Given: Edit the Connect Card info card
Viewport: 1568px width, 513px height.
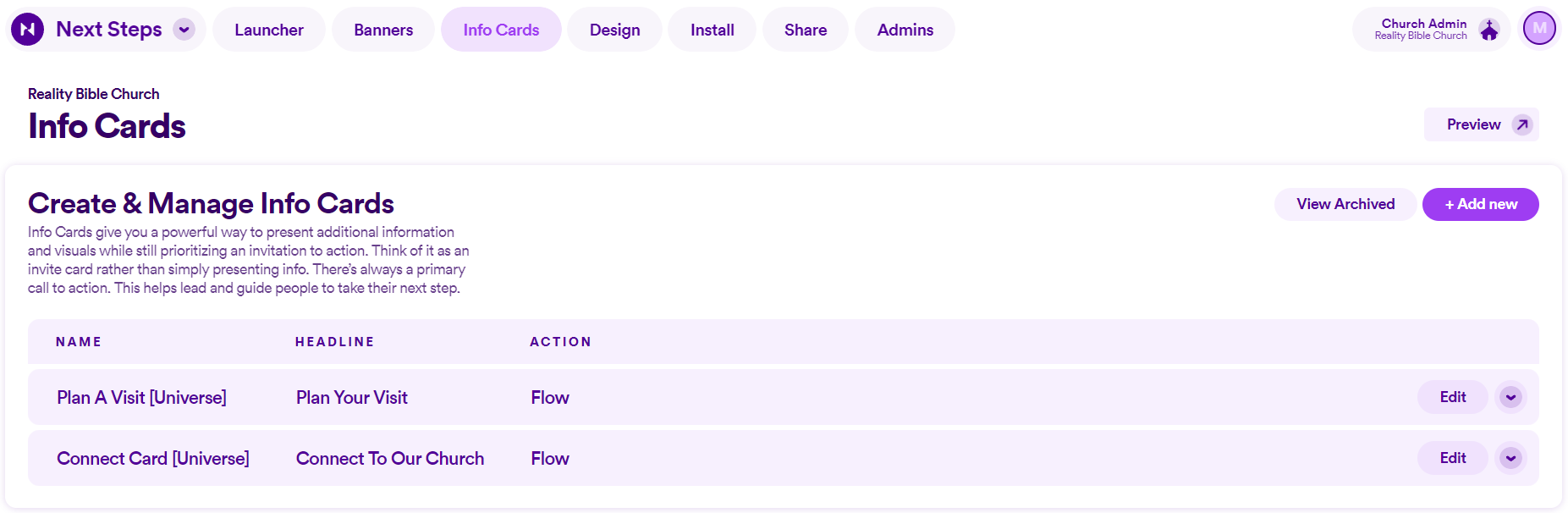Looking at the screenshot, I should click(1452, 458).
